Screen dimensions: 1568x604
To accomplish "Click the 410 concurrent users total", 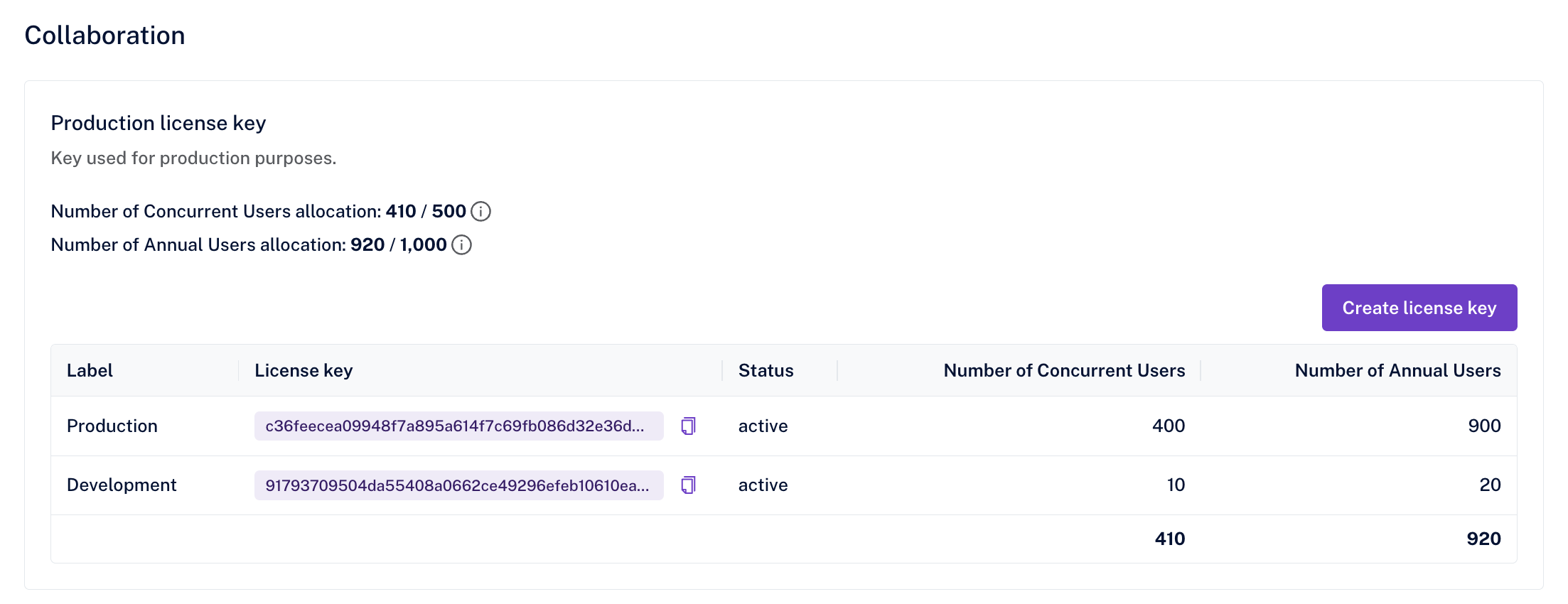I will pyautogui.click(x=1169, y=539).
